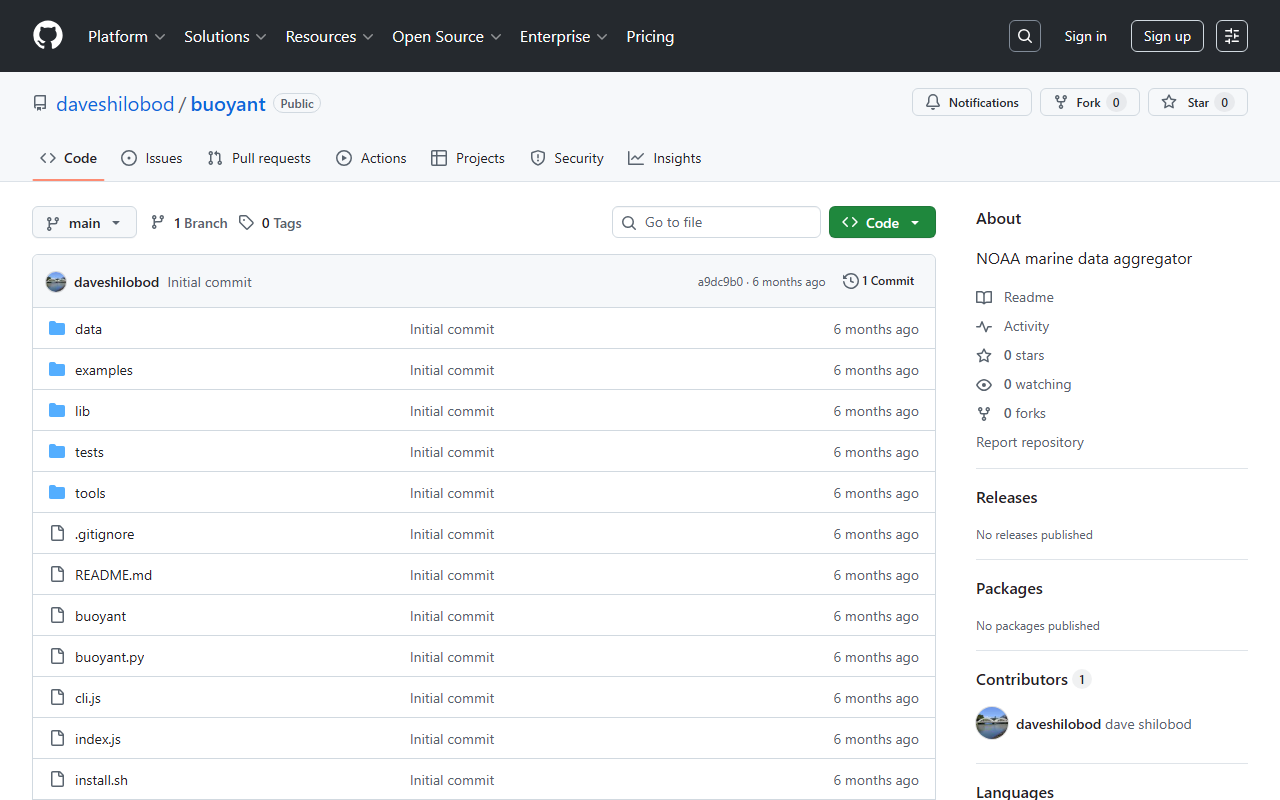Image resolution: width=1280 pixels, height=800 pixels.
Task: Click the Readme link in About
Action: click(1015, 297)
